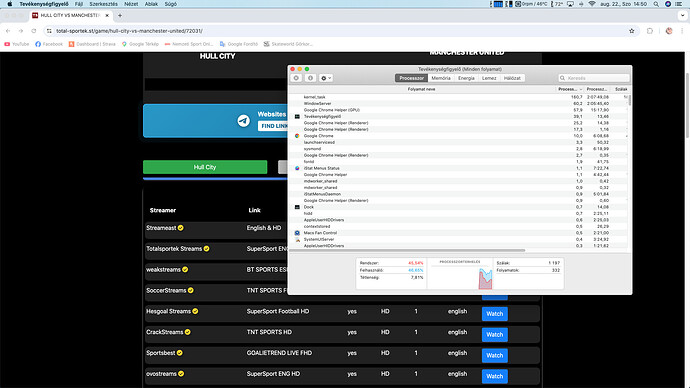The image size is (690, 388).
Task: Click the Google Chrome process icon in list
Action: [x=297, y=136]
